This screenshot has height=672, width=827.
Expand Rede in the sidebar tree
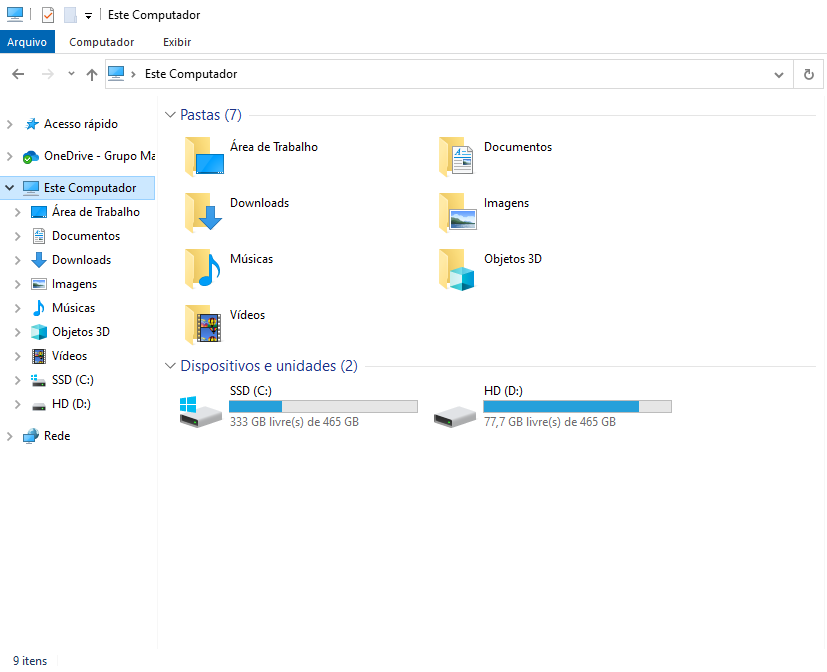pyautogui.click(x=9, y=436)
